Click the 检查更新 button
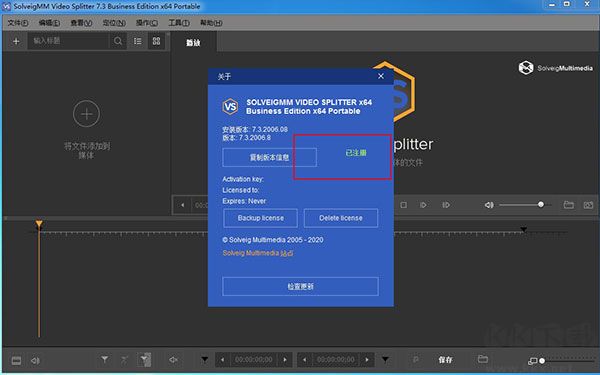 (300, 286)
